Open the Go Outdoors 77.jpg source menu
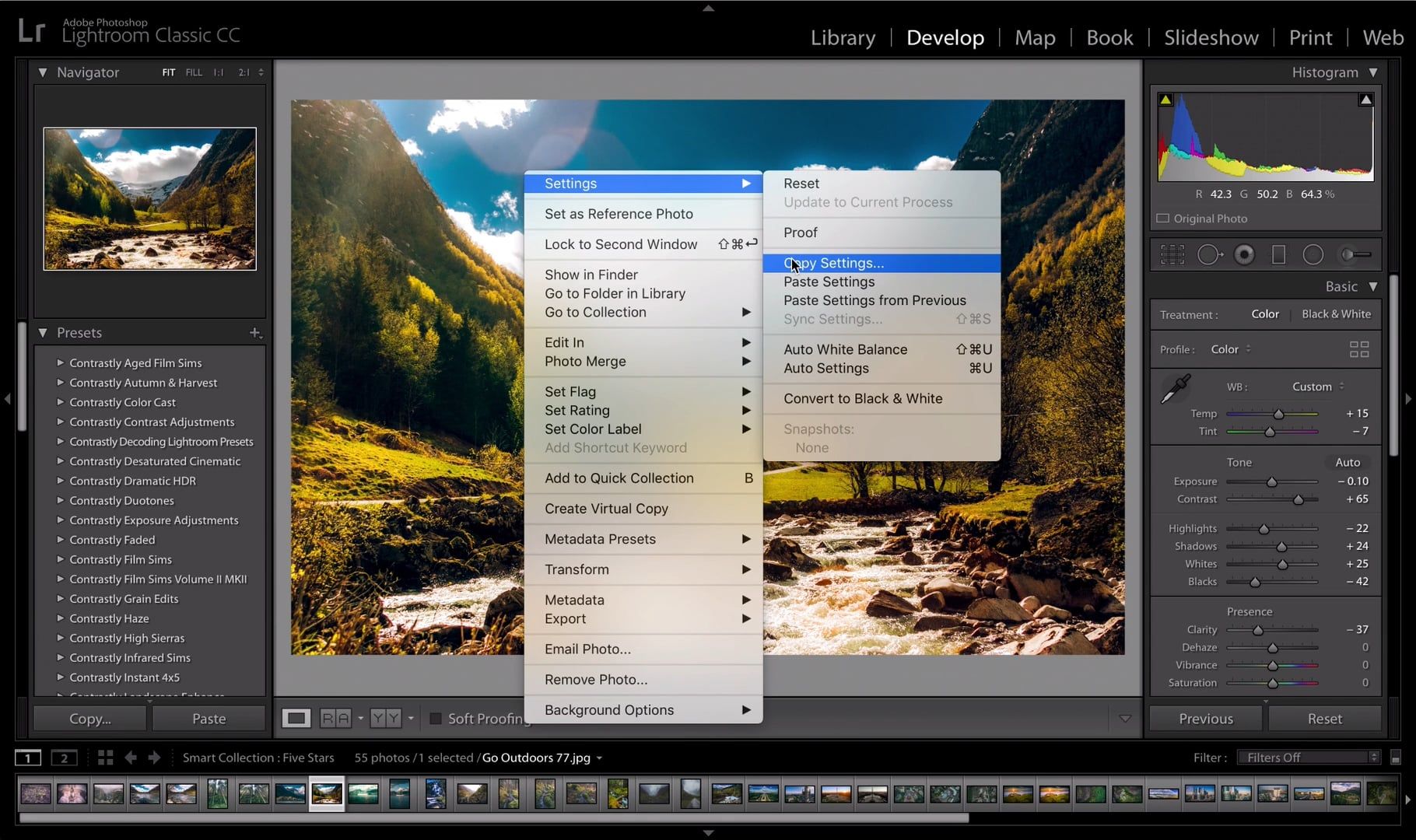 tap(542, 758)
